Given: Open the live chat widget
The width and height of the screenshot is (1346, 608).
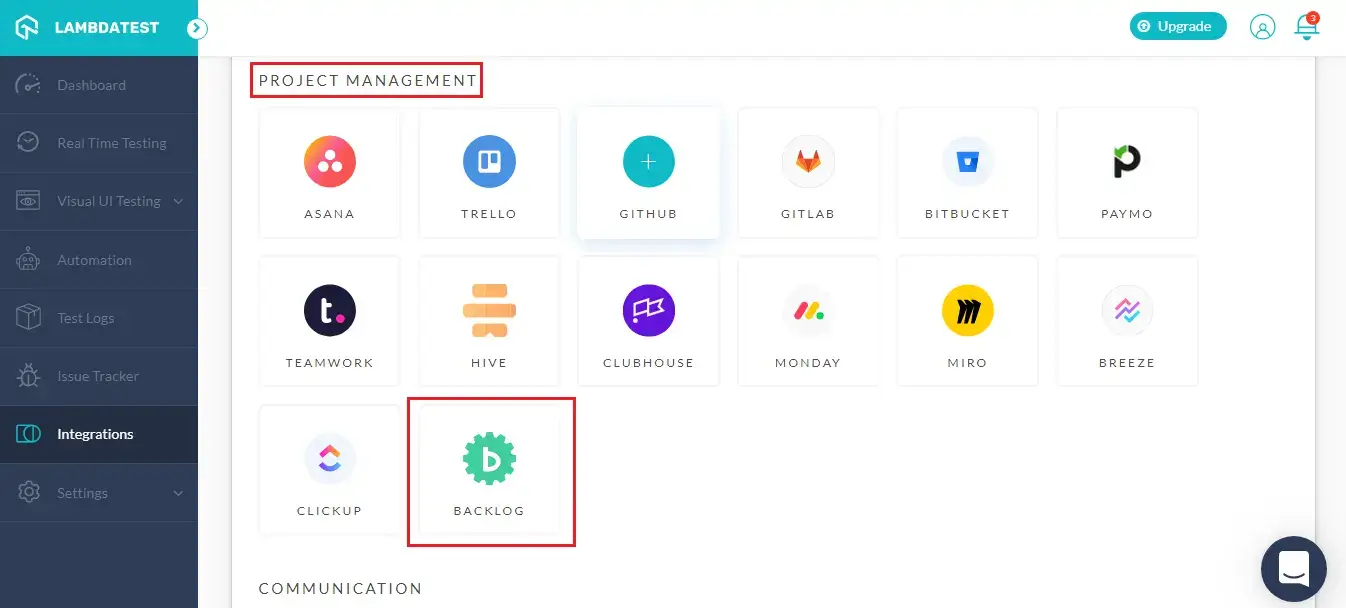Looking at the screenshot, I should (1293, 568).
